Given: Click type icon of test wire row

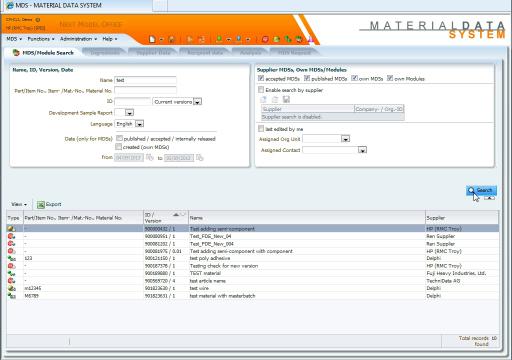Looking at the screenshot, I should (11, 288).
